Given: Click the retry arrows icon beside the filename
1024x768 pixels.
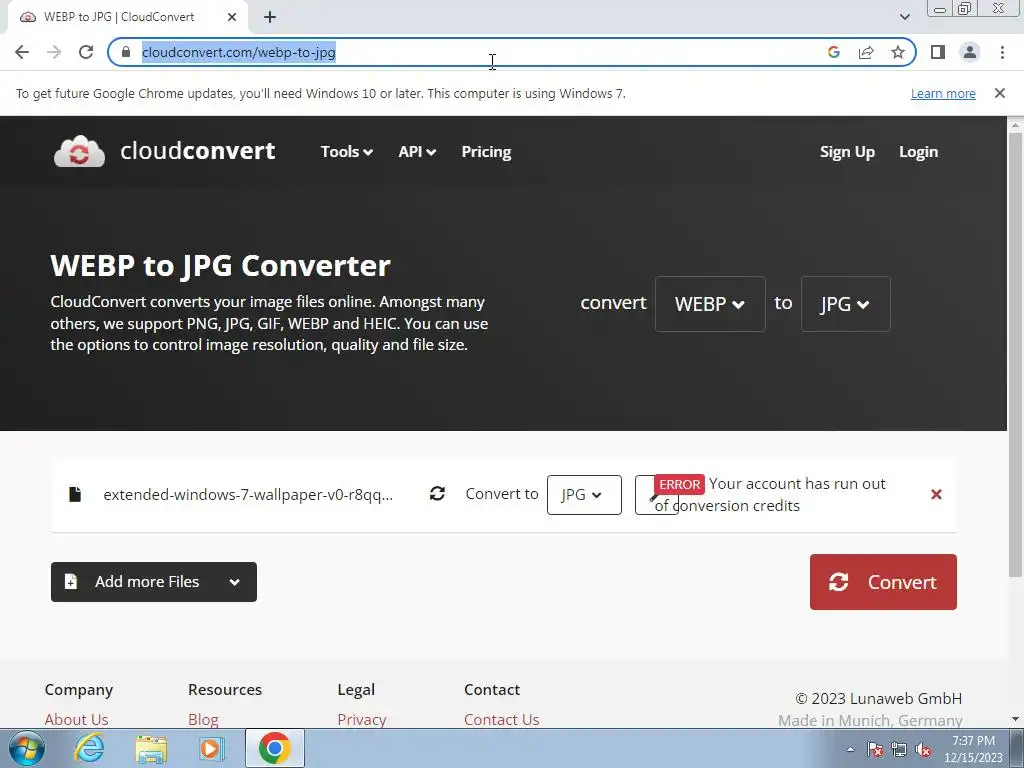Looking at the screenshot, I should (437, 494).
